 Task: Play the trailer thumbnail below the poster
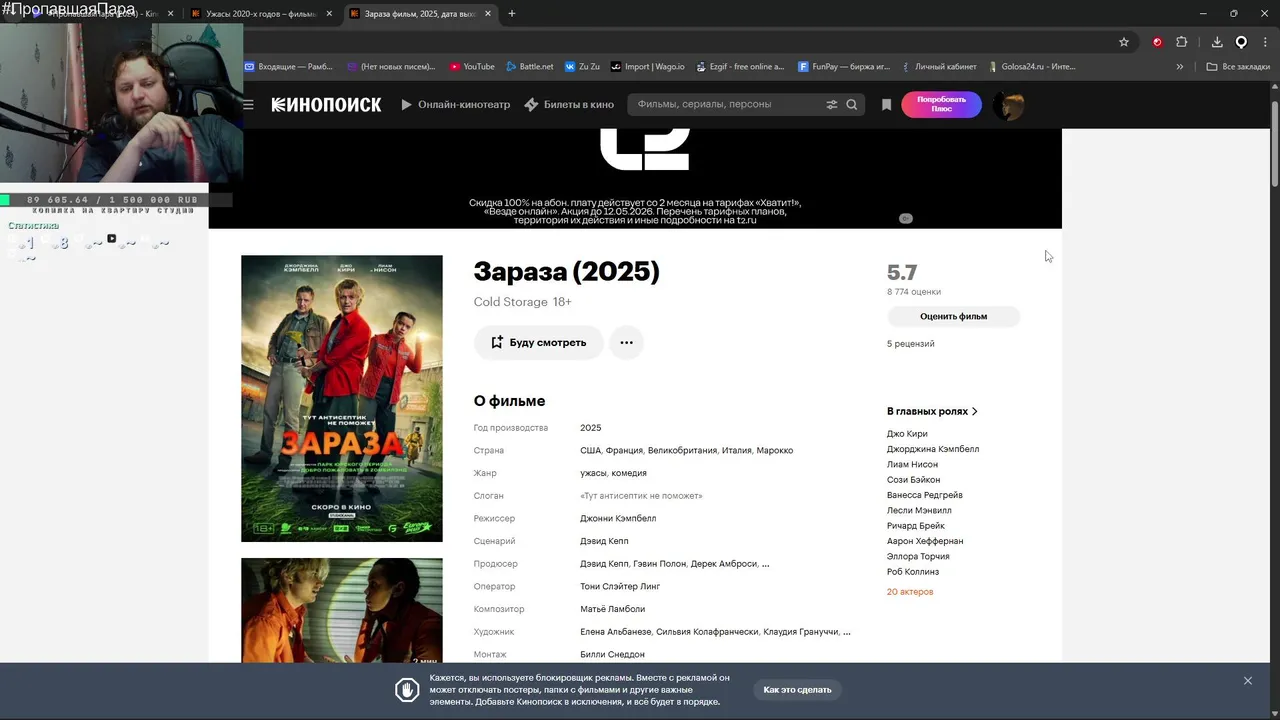point(342,610)
